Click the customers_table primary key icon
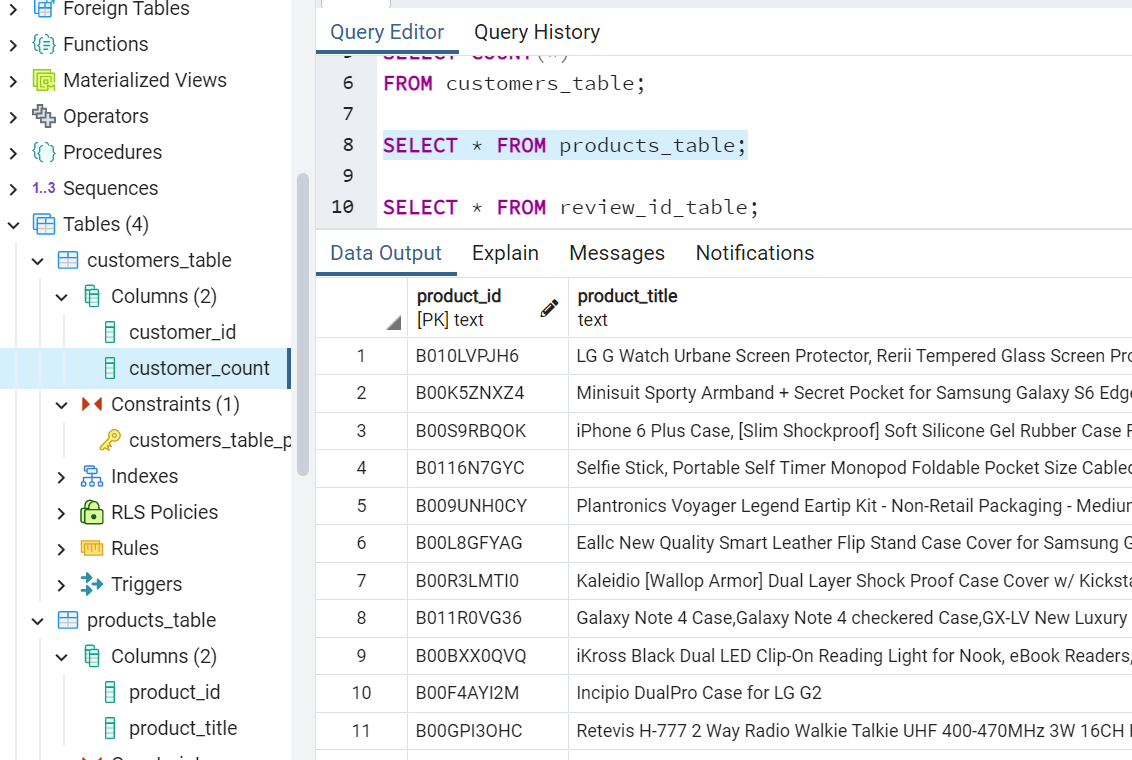1132x760 pixels. tap(110, 440)
